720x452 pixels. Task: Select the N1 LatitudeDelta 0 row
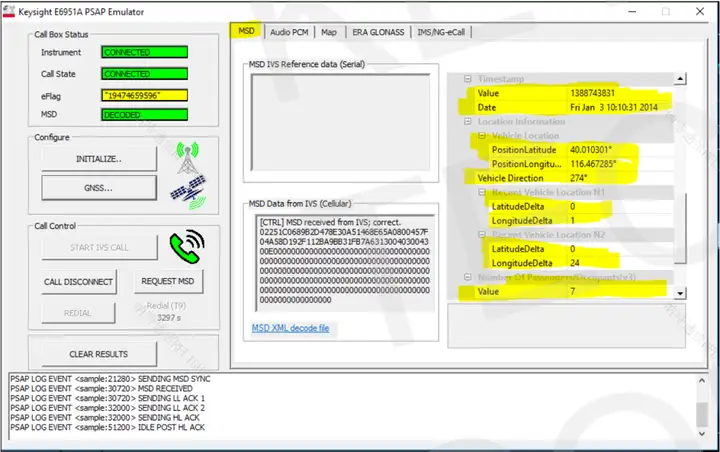(x=581, y=207)
